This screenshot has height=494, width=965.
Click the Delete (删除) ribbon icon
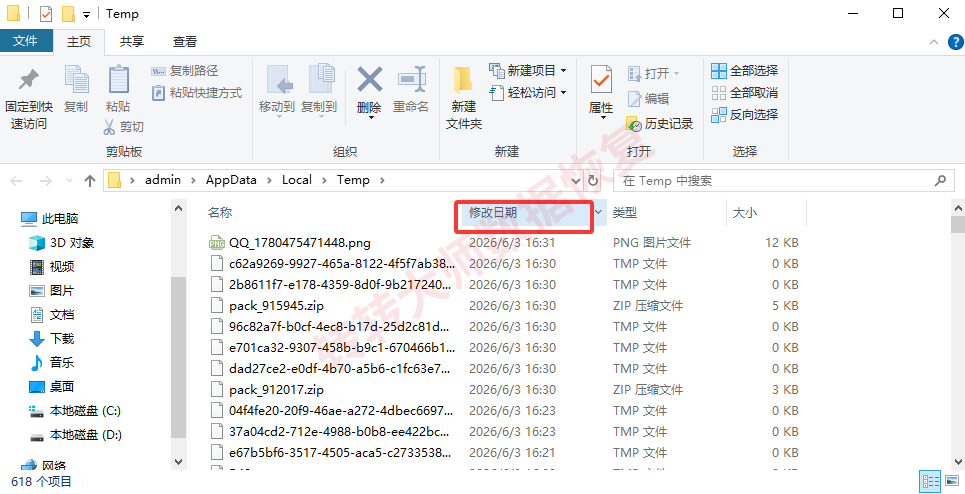tap(369, 80)
